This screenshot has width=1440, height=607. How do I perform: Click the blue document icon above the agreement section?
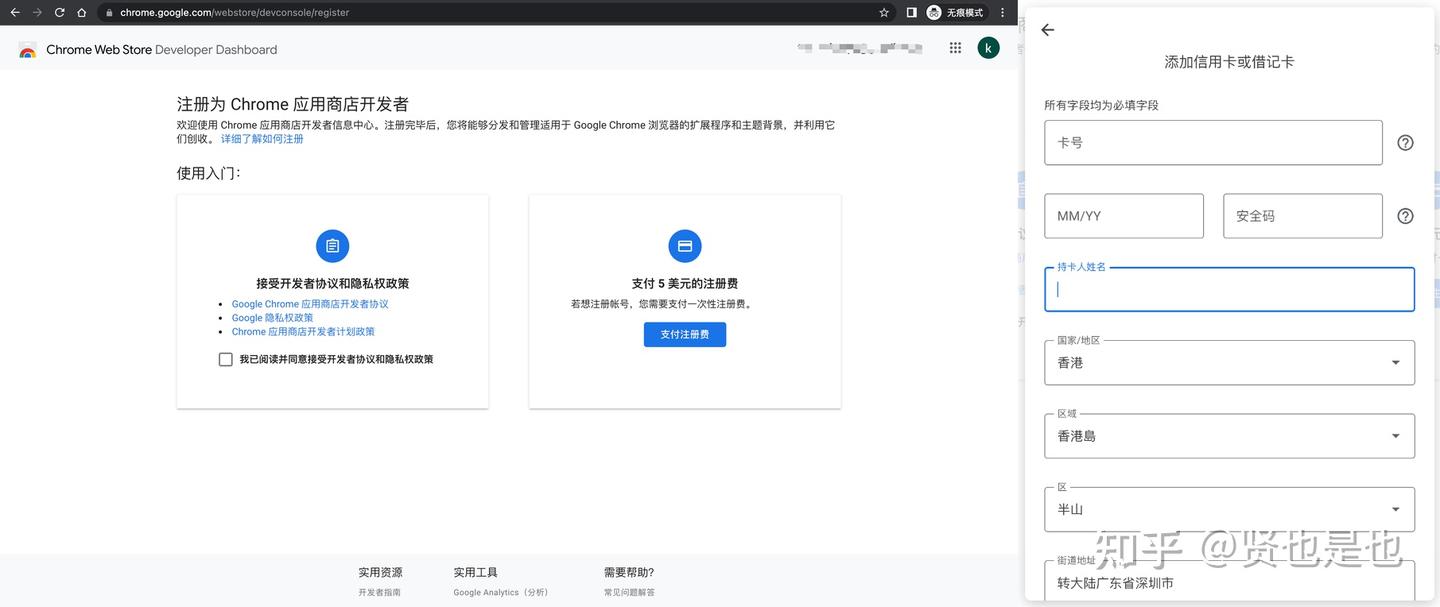click(x=332, y=245)
